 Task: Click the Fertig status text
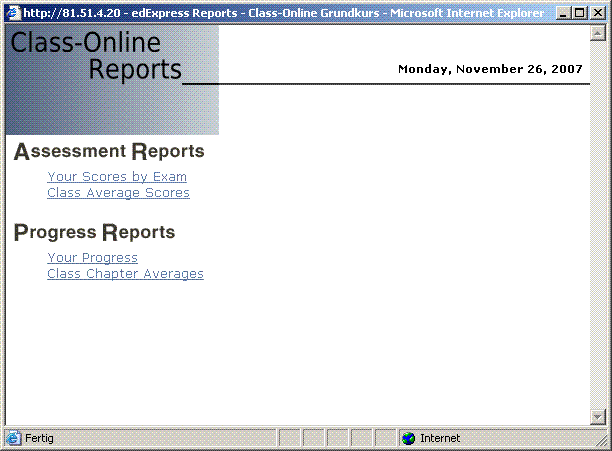click(x=40, y=438)
